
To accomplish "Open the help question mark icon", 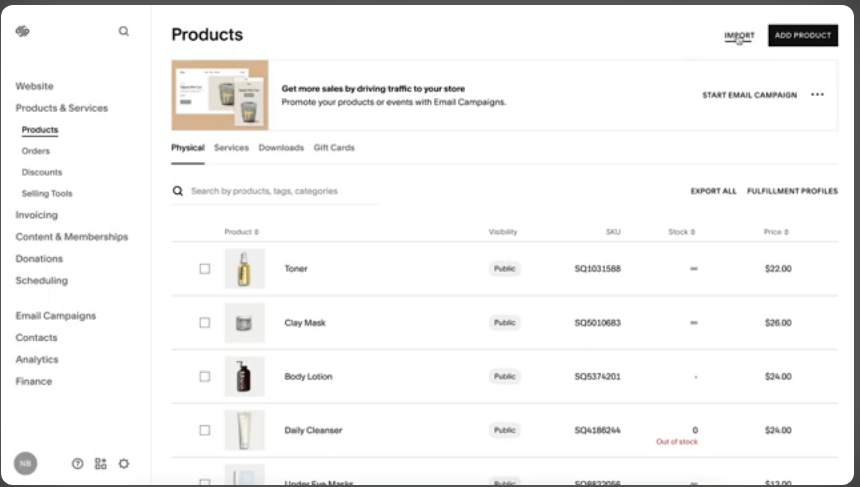I will [x=78, y=463].
